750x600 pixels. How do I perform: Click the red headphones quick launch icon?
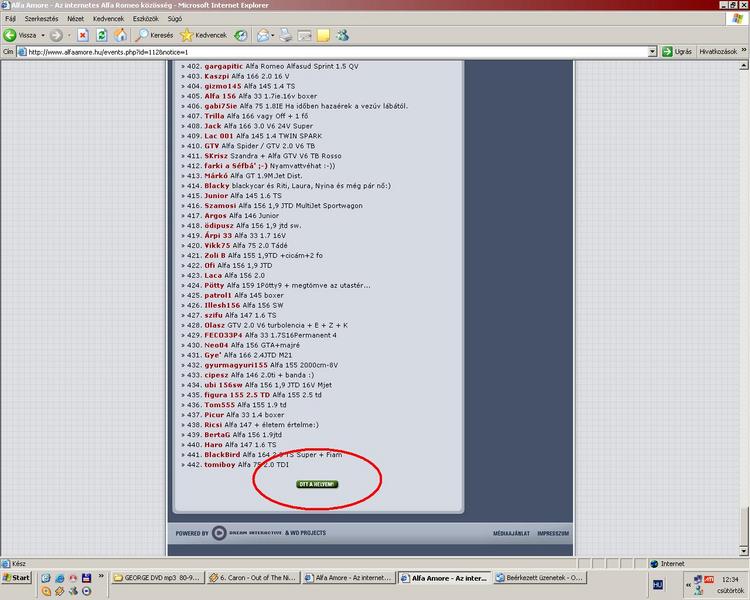tap(73, 578)
